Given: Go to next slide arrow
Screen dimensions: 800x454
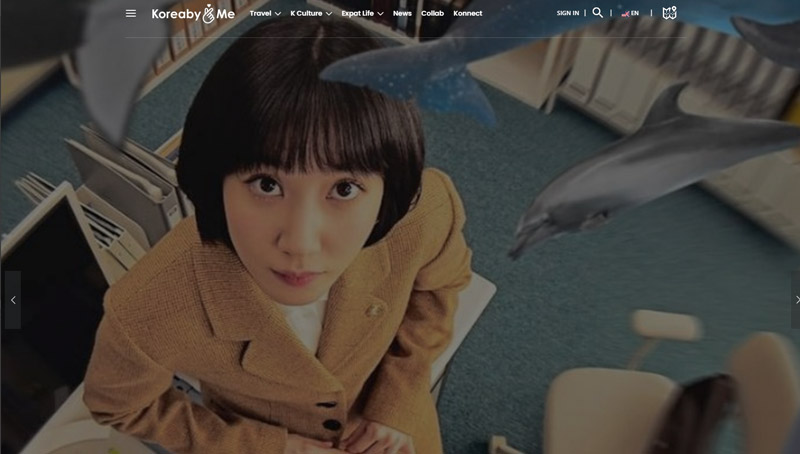Looking at the screenshot, I should [x=796, y=300].
